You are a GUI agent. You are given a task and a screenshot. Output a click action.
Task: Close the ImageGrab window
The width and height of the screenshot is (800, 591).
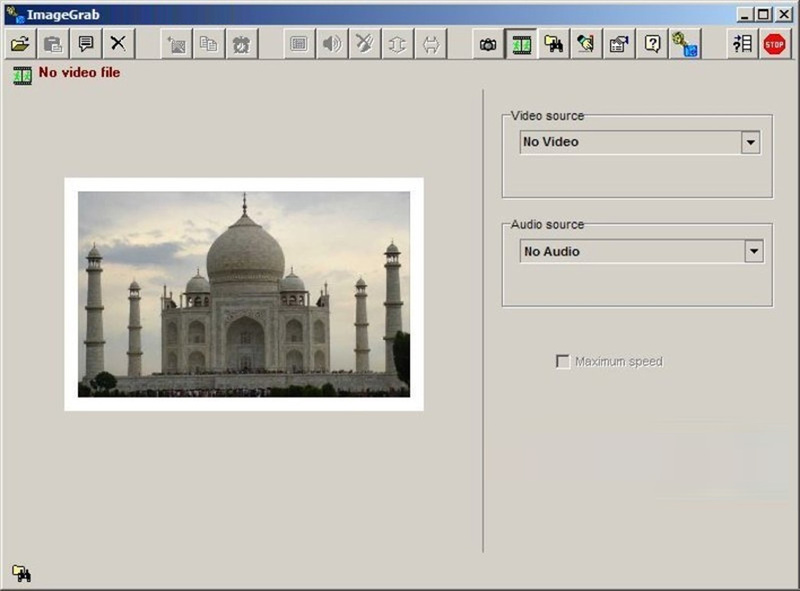784,14
